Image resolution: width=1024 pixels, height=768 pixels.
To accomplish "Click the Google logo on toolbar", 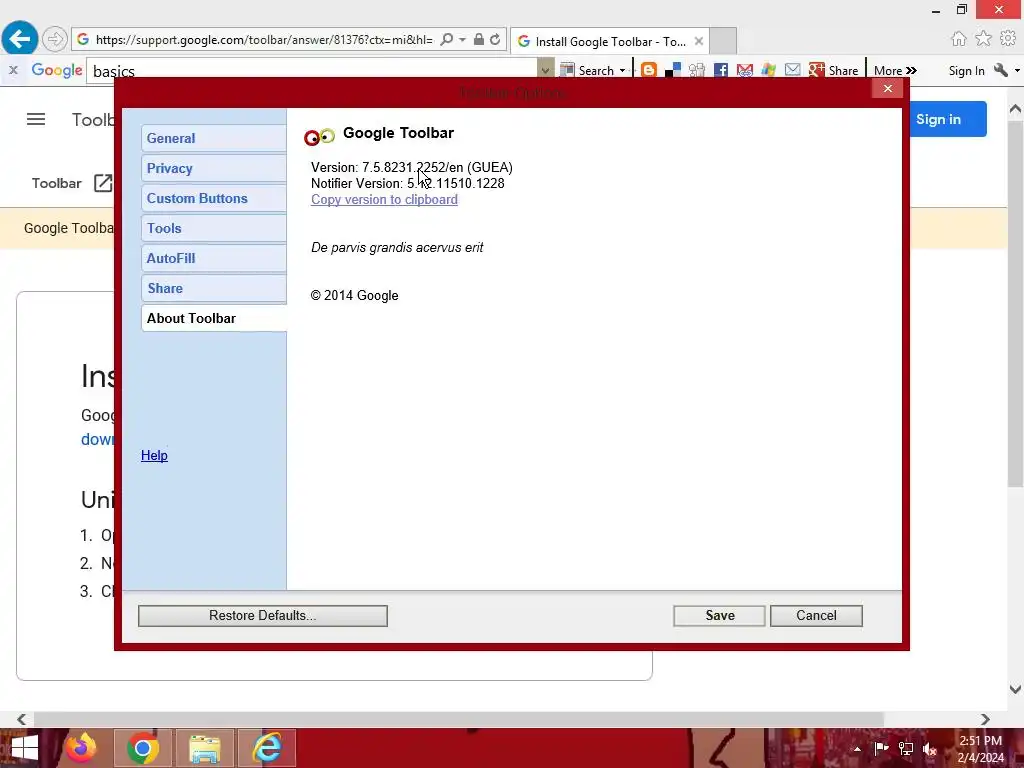I will [57, 71].
